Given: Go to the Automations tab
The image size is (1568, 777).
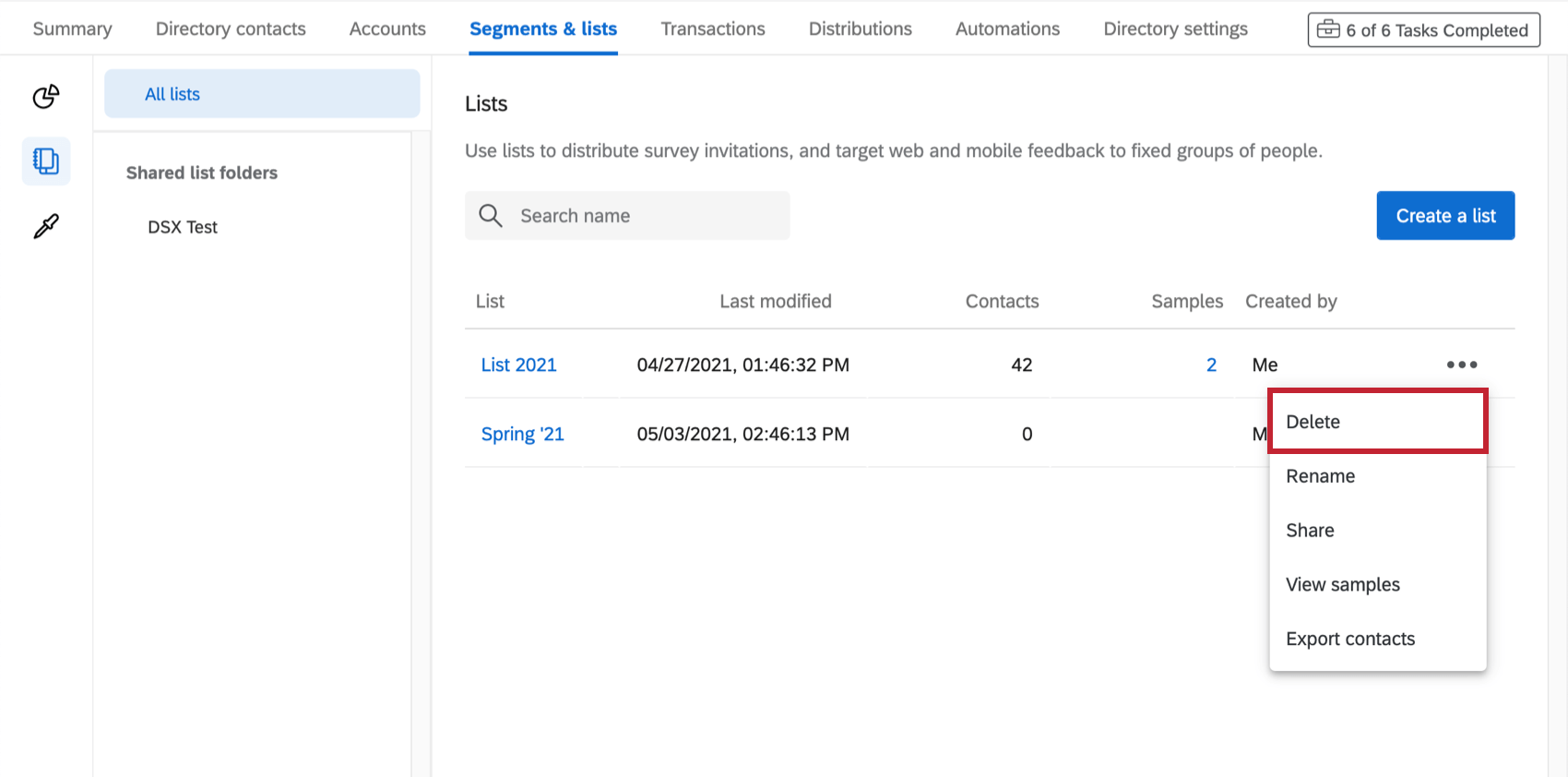Looking at the screenshot, I should (1007, 29).
